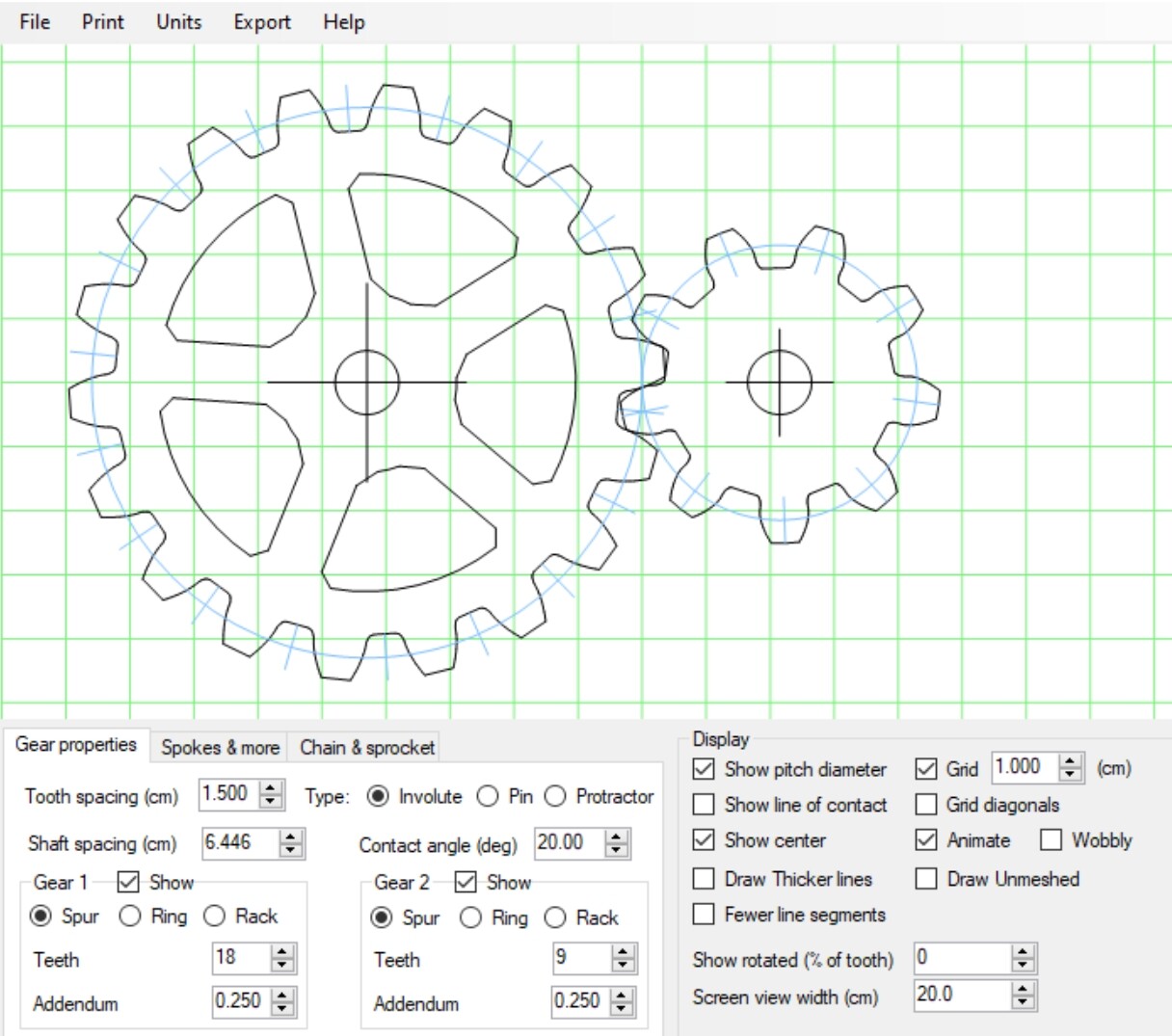Switch to the Spokes & more tab
The height and width of the screenshot is (1036, 1172).
pyautogui.click(x=220, y=747)
